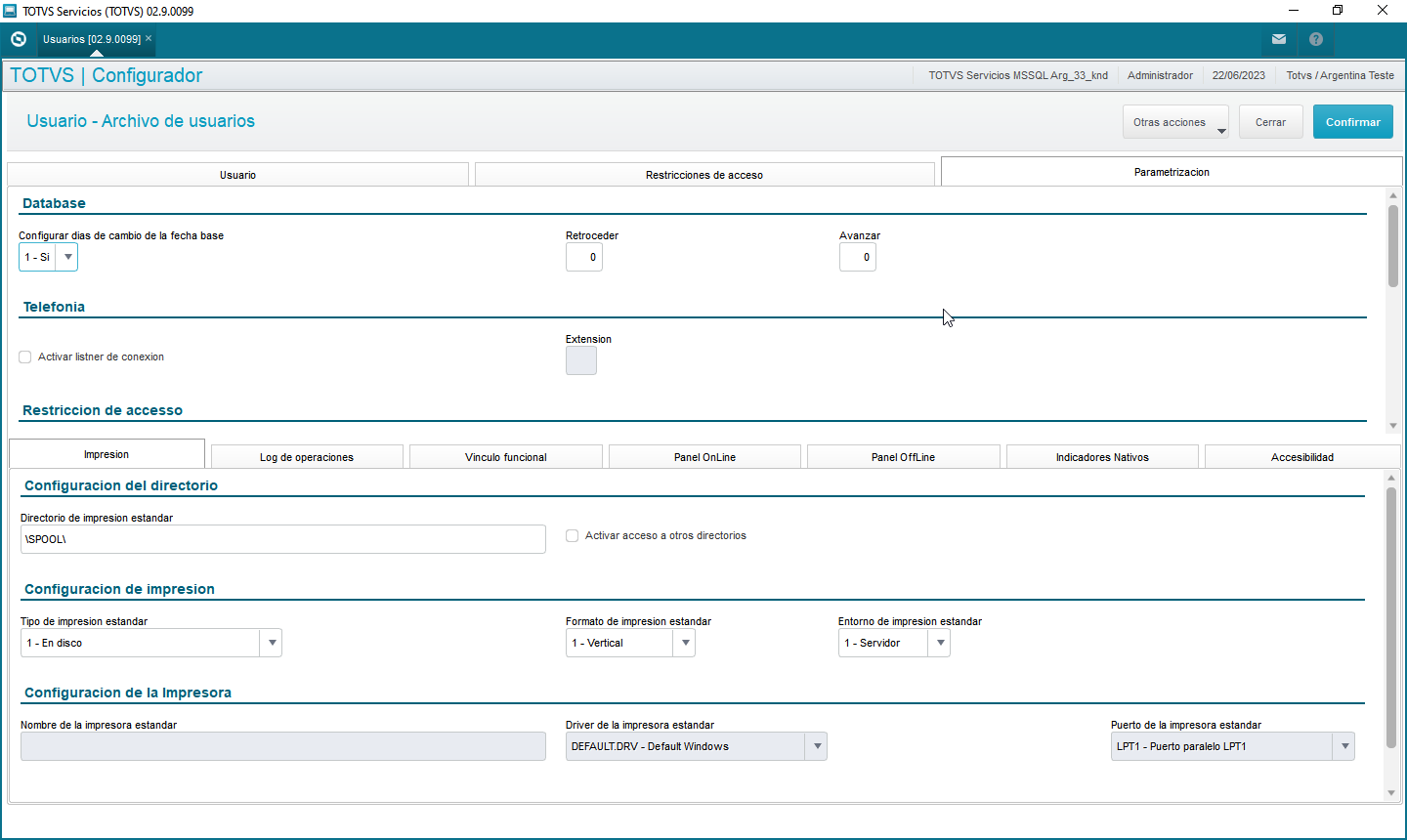Viewport: 1407px width, 840px height.
Task: Toggle Activar listner de conexion checkbox
Action: tap(25, 357)
